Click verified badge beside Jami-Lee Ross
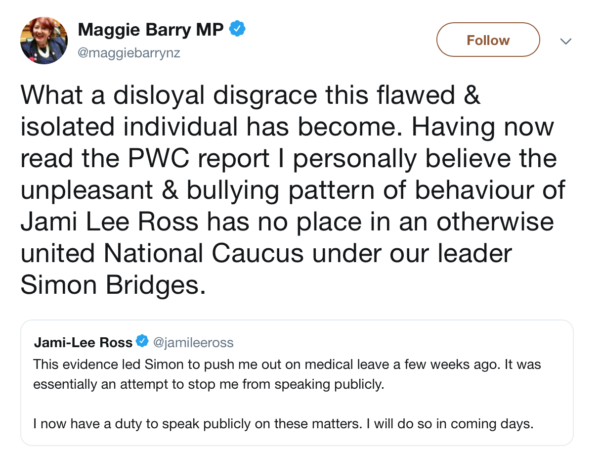600x453 pixels. tap(142, 342)
